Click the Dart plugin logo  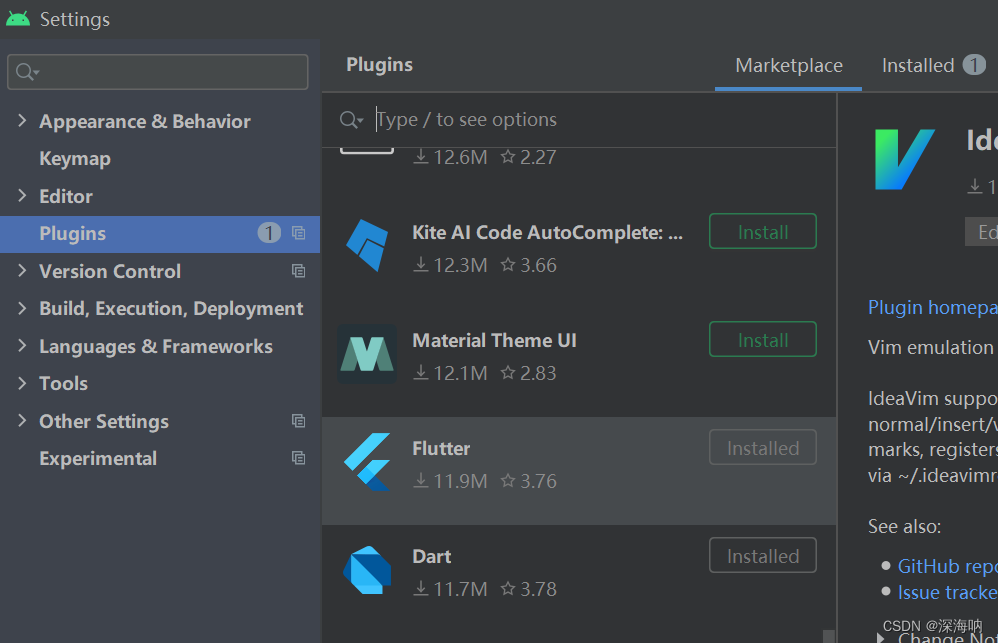(367, 570)
